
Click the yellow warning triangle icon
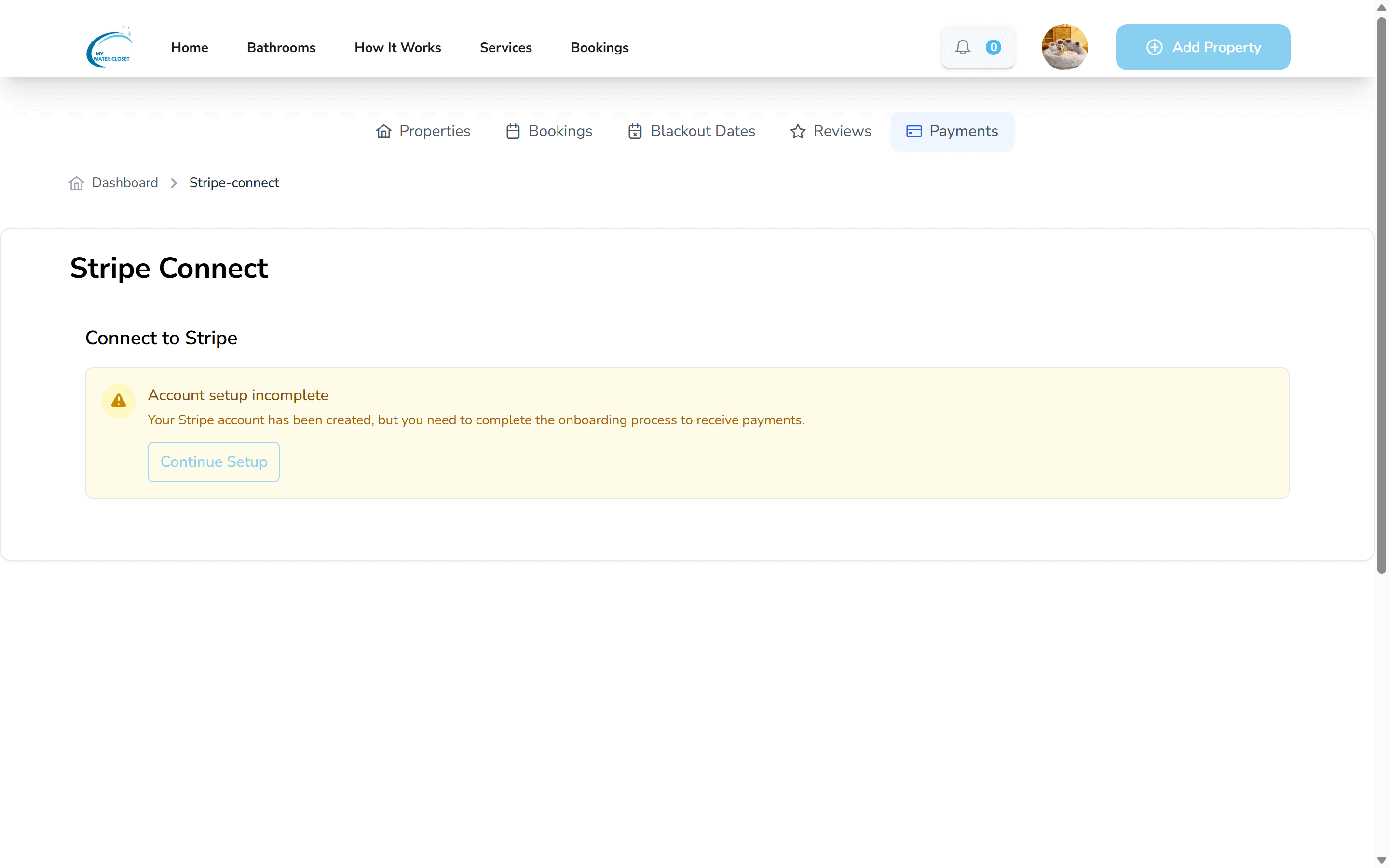(x=118, y=401)
